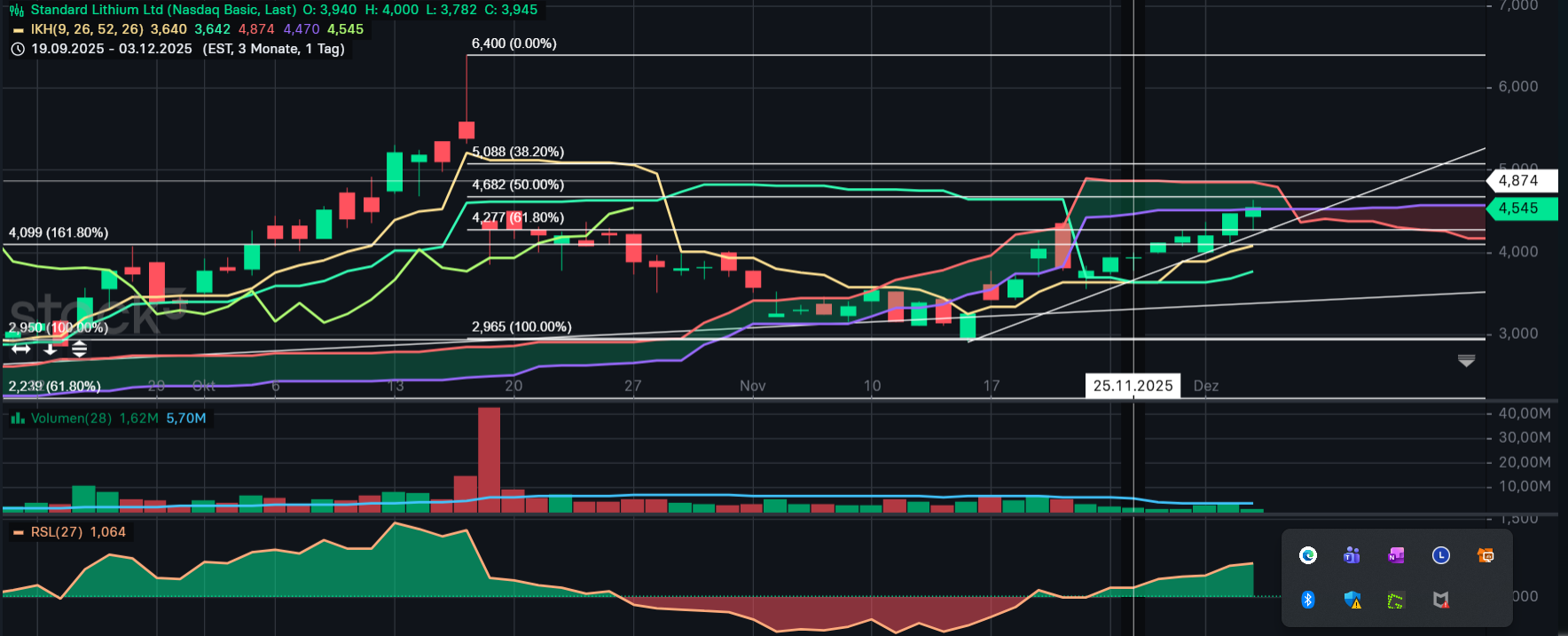1568x636 pixels.
Task: Click the candlestick chart-type icon beside Standard Lithium
Action: (17, 10)
